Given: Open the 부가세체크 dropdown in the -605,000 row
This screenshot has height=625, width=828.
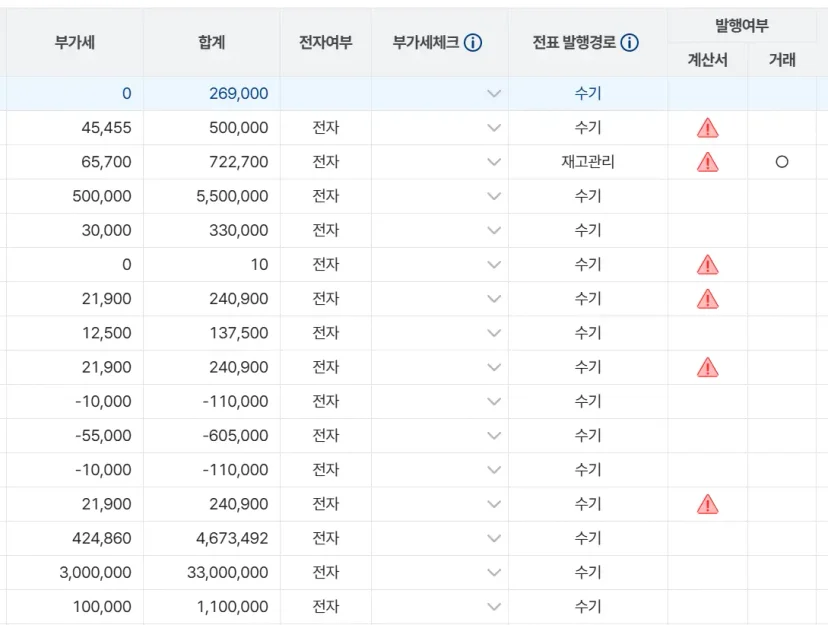Looking at the screenshot, I should (x=494, y=435).
